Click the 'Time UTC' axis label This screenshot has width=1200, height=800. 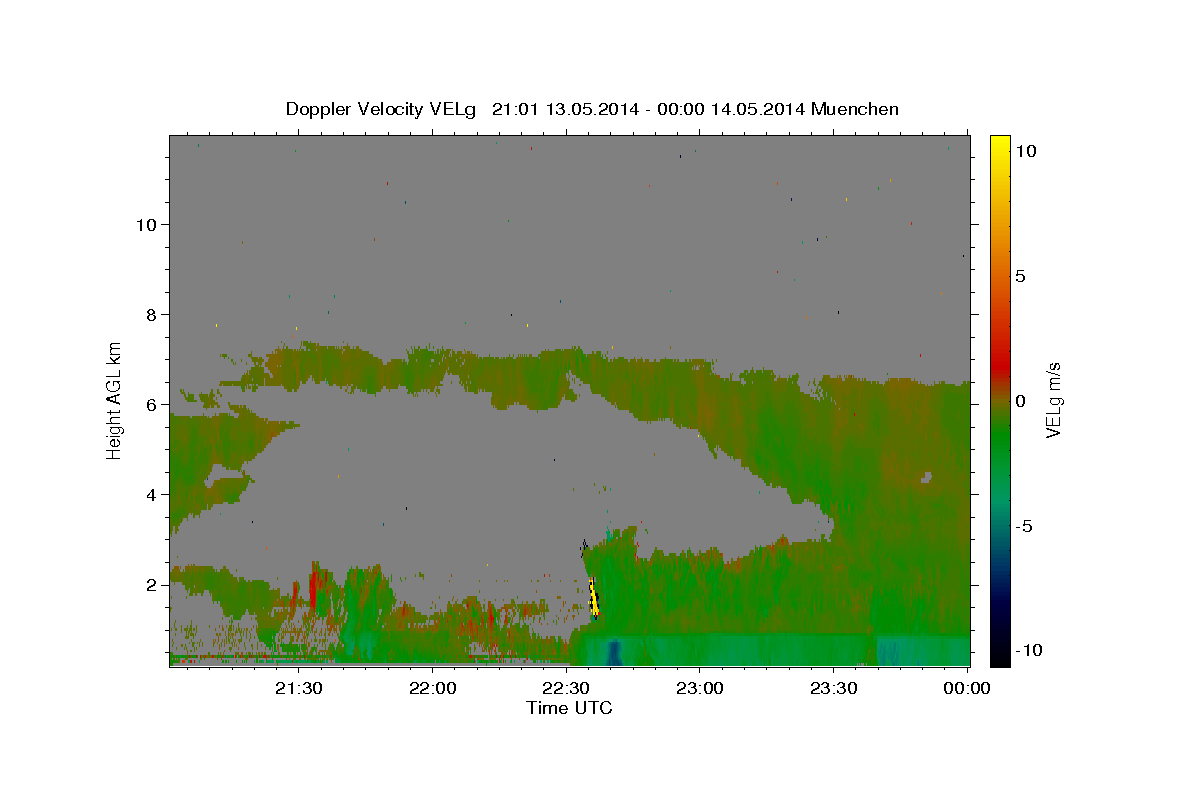tap(569, 708)
